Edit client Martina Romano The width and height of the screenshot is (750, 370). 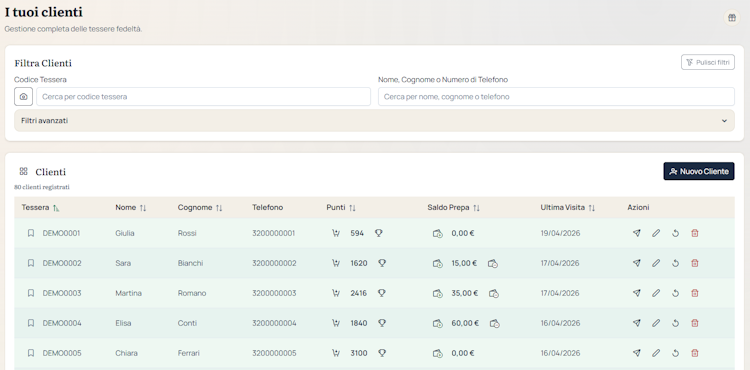pos(656,293)
